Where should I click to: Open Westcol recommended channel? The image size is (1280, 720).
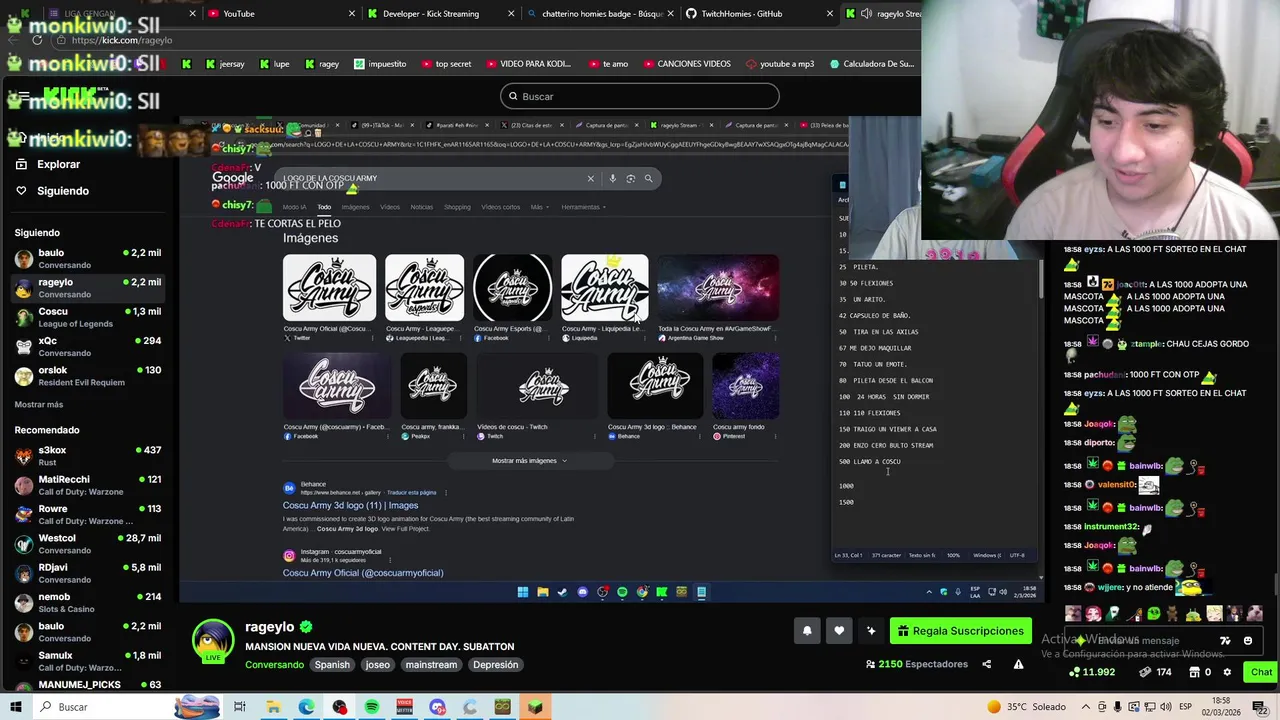[x=88, y=544]
